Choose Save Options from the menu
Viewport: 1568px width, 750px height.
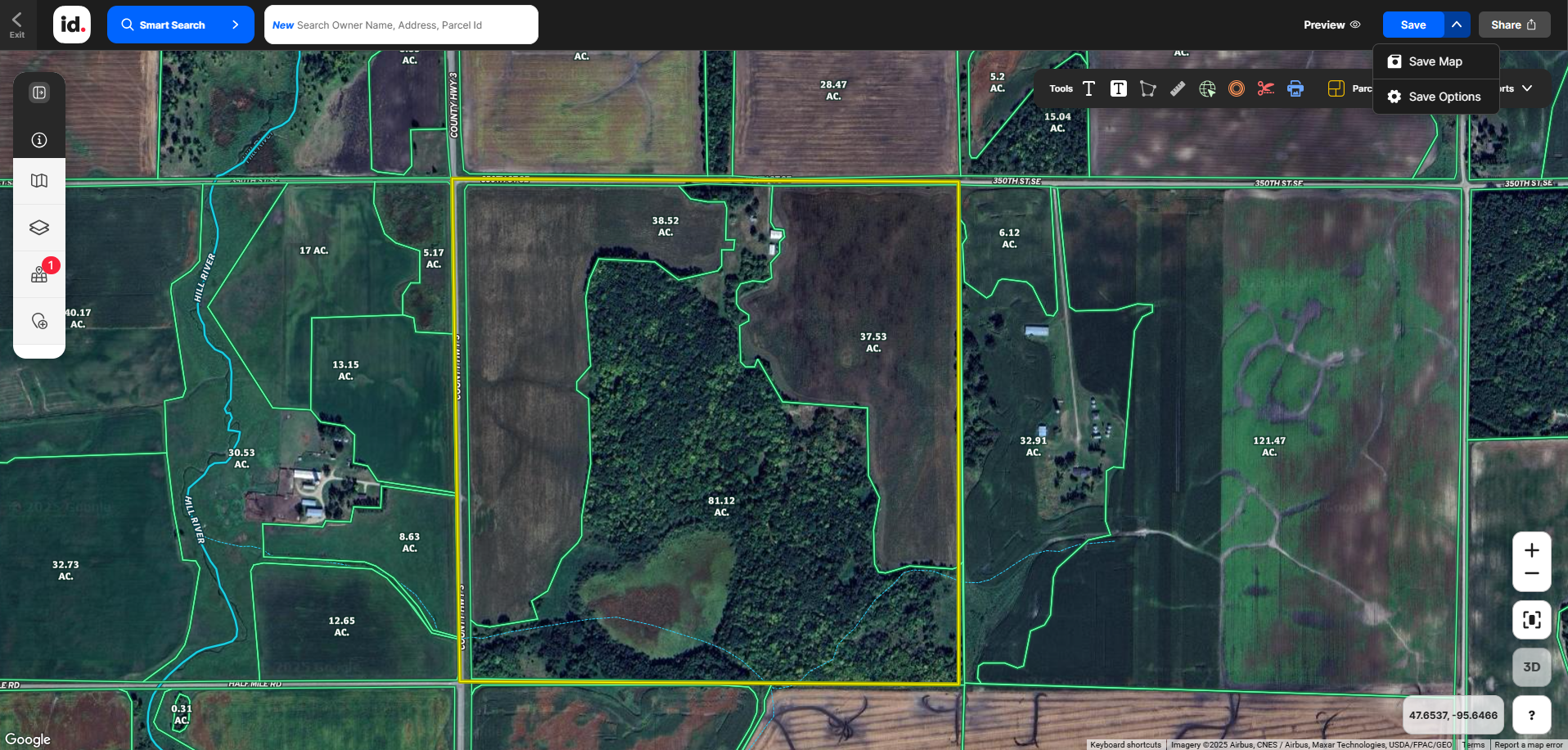tap(1444, 97)
